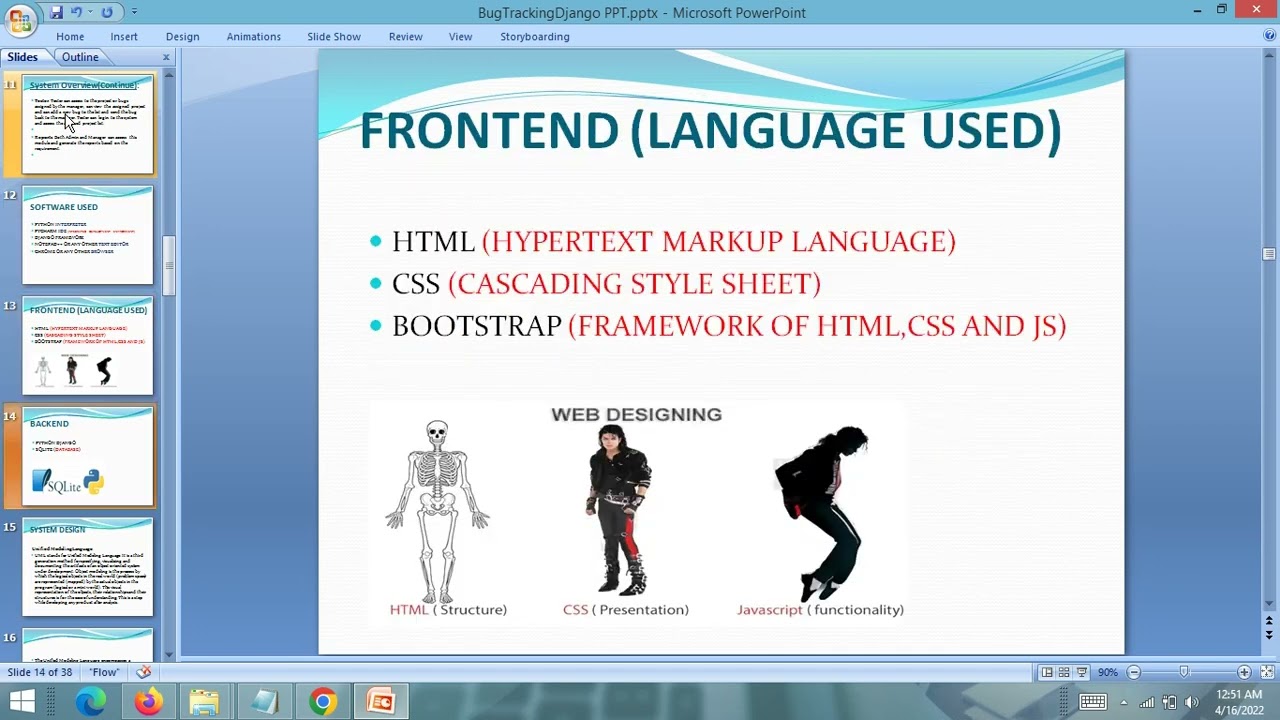Screen dimensions: 1280x720
Task: Switch to Slide Sorter view
Action: pos(1064,672)
